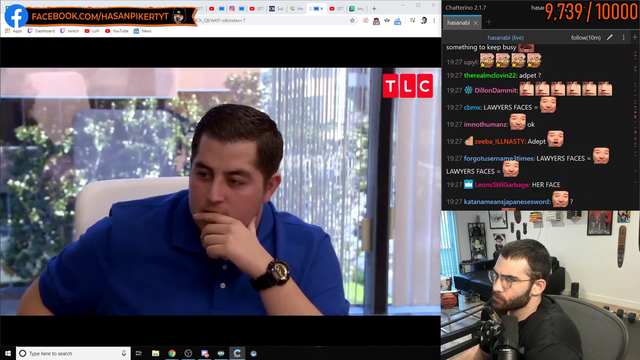Open the Dashboard bookmark

41,31
